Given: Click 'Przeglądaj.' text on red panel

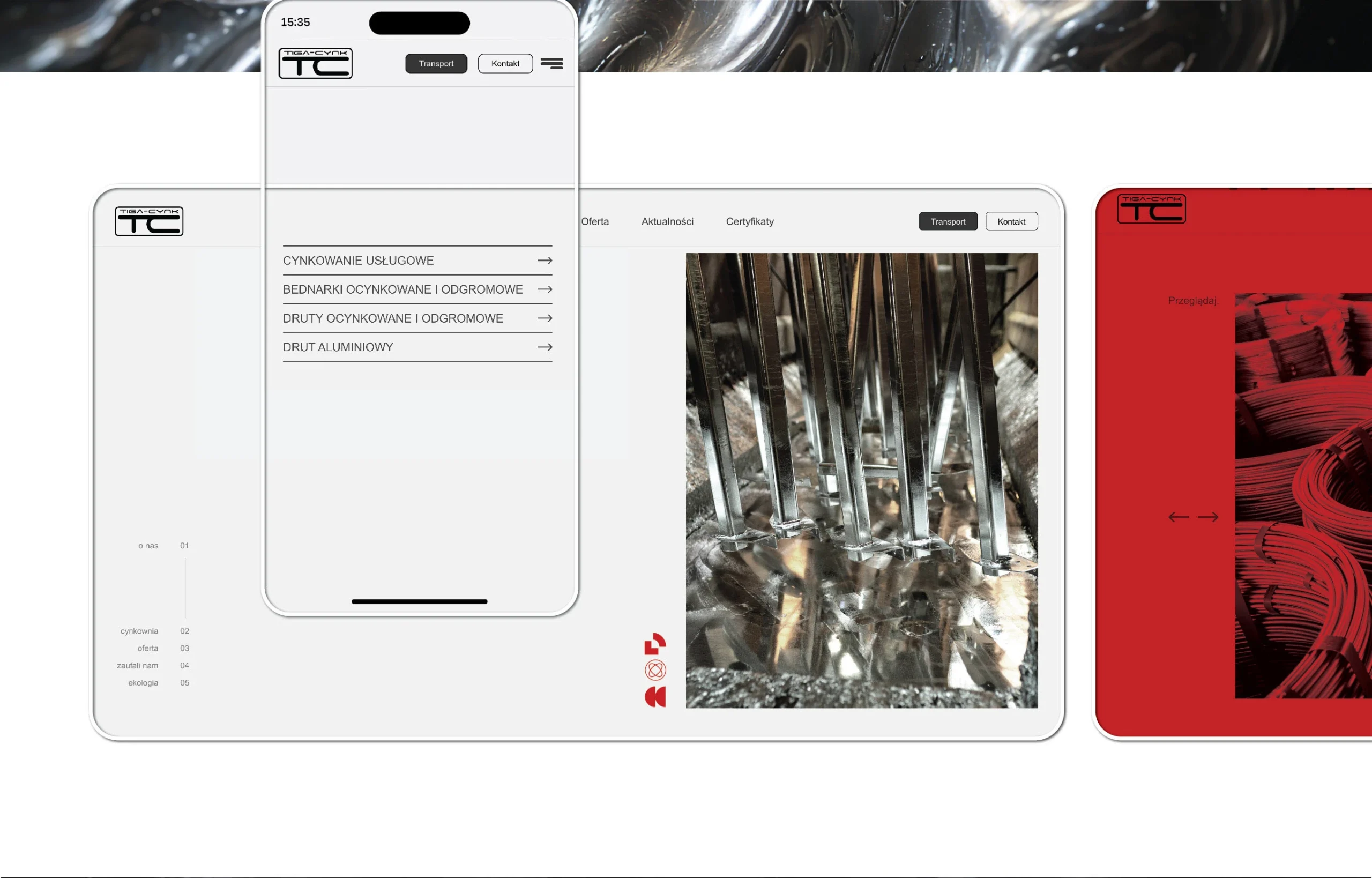Looking at the screenshot, I should pyautogui.click(x=1193, y=301).
